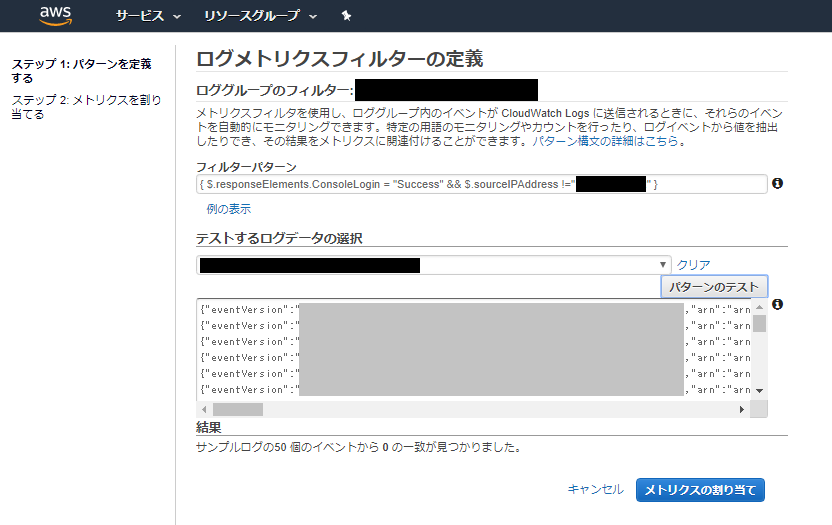This screenshot has height=525, width=832.
Task: Click the log area scroll up arrow
Action: click(x=759, y=307)
